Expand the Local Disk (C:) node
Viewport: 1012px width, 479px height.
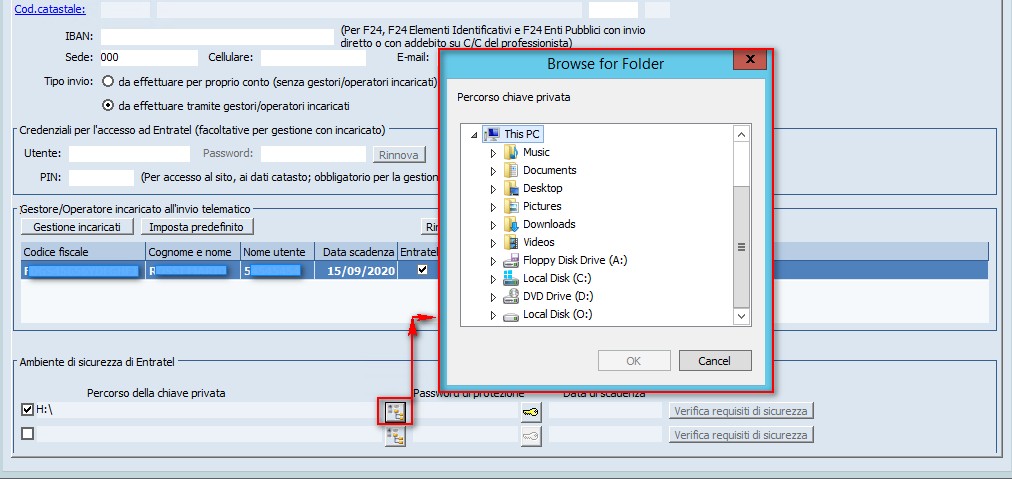click(x=494, y=280)
